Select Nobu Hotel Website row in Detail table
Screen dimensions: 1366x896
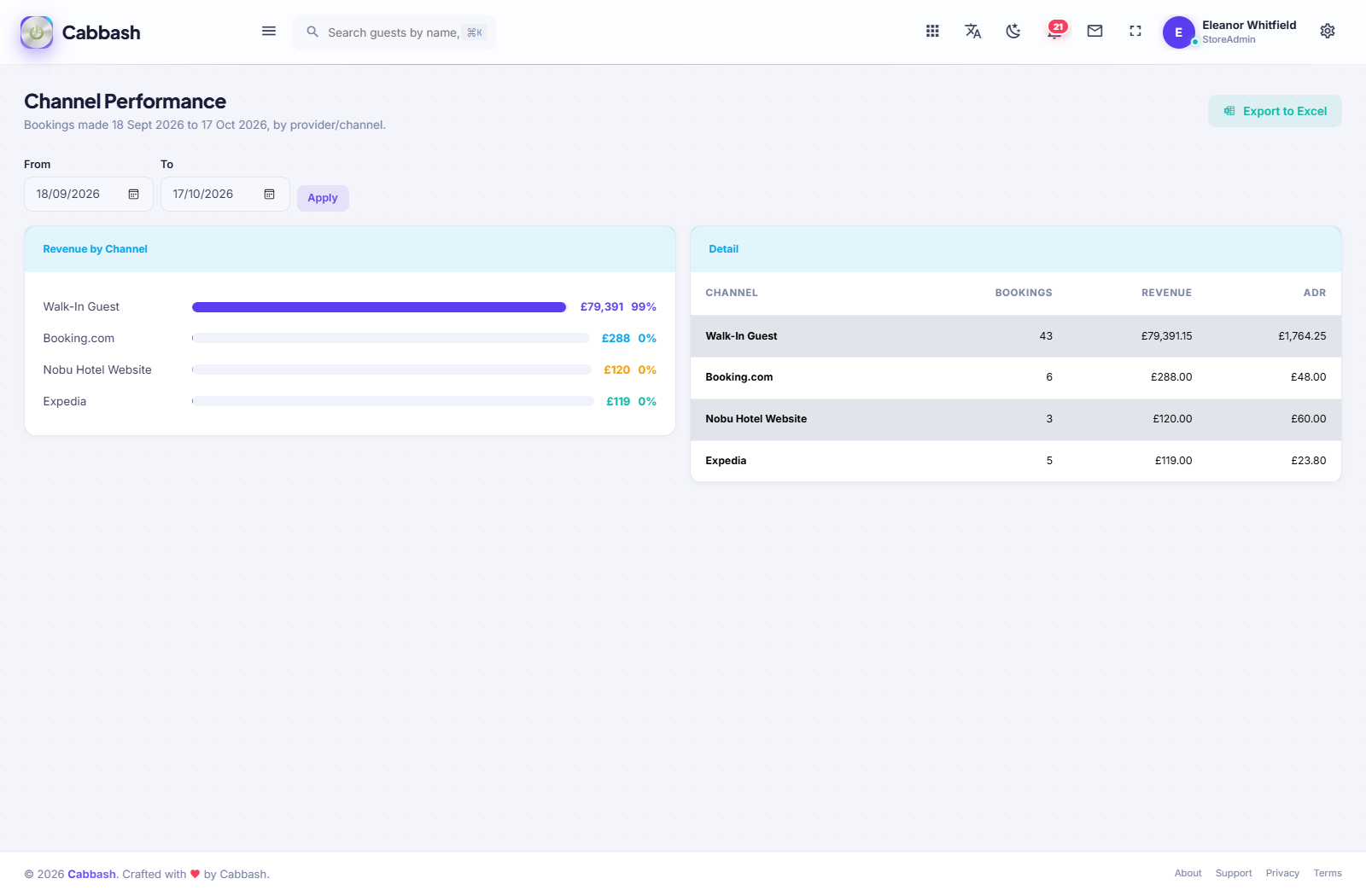tap(1016, 419)
